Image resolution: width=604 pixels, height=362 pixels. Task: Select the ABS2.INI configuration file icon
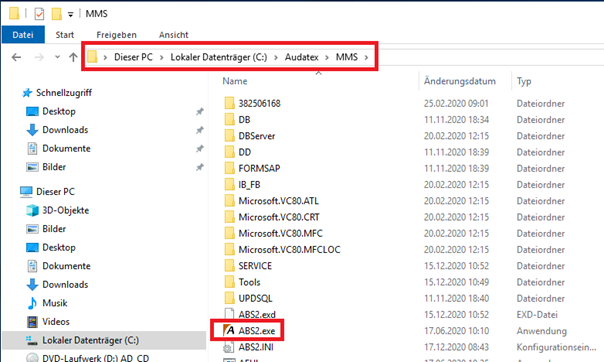[229, 347]
